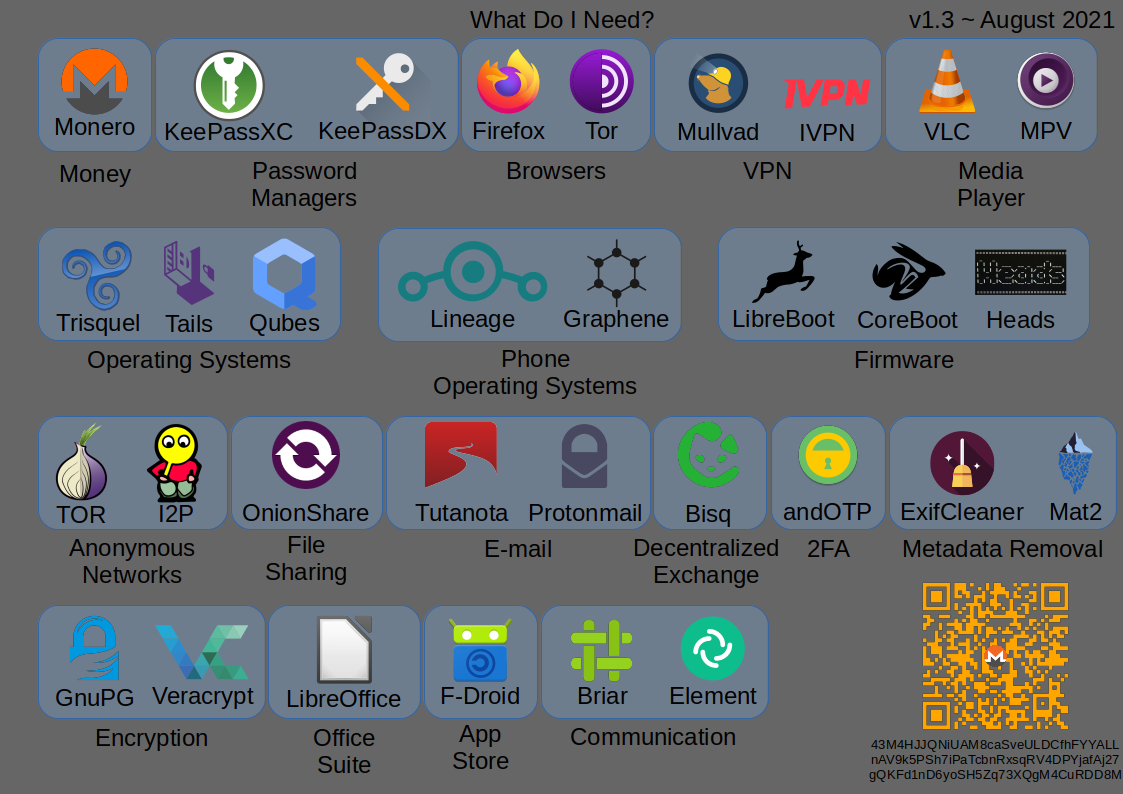This screenshot has width=1123, height=794.
Task: Select the Mat2 blue iceberg icon
Action: tap(1075, 463)
